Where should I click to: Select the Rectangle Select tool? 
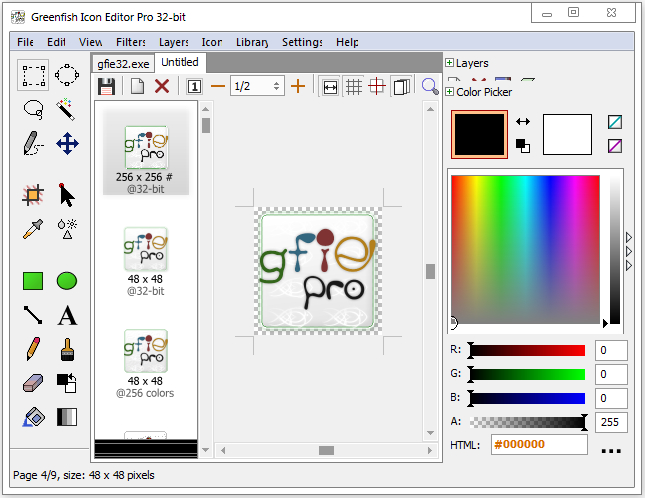coord(33,75)
